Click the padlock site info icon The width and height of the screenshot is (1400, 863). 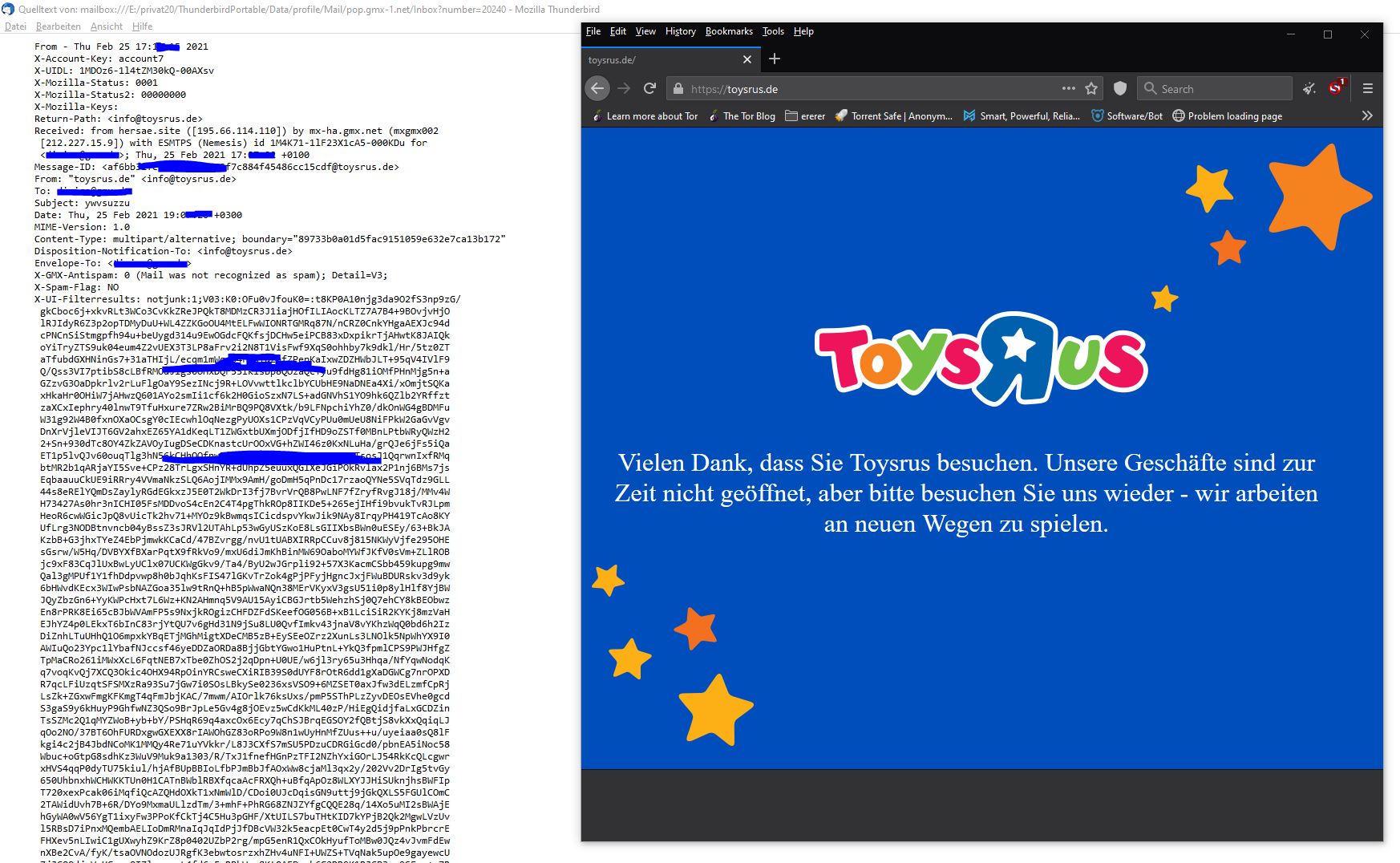678,89
